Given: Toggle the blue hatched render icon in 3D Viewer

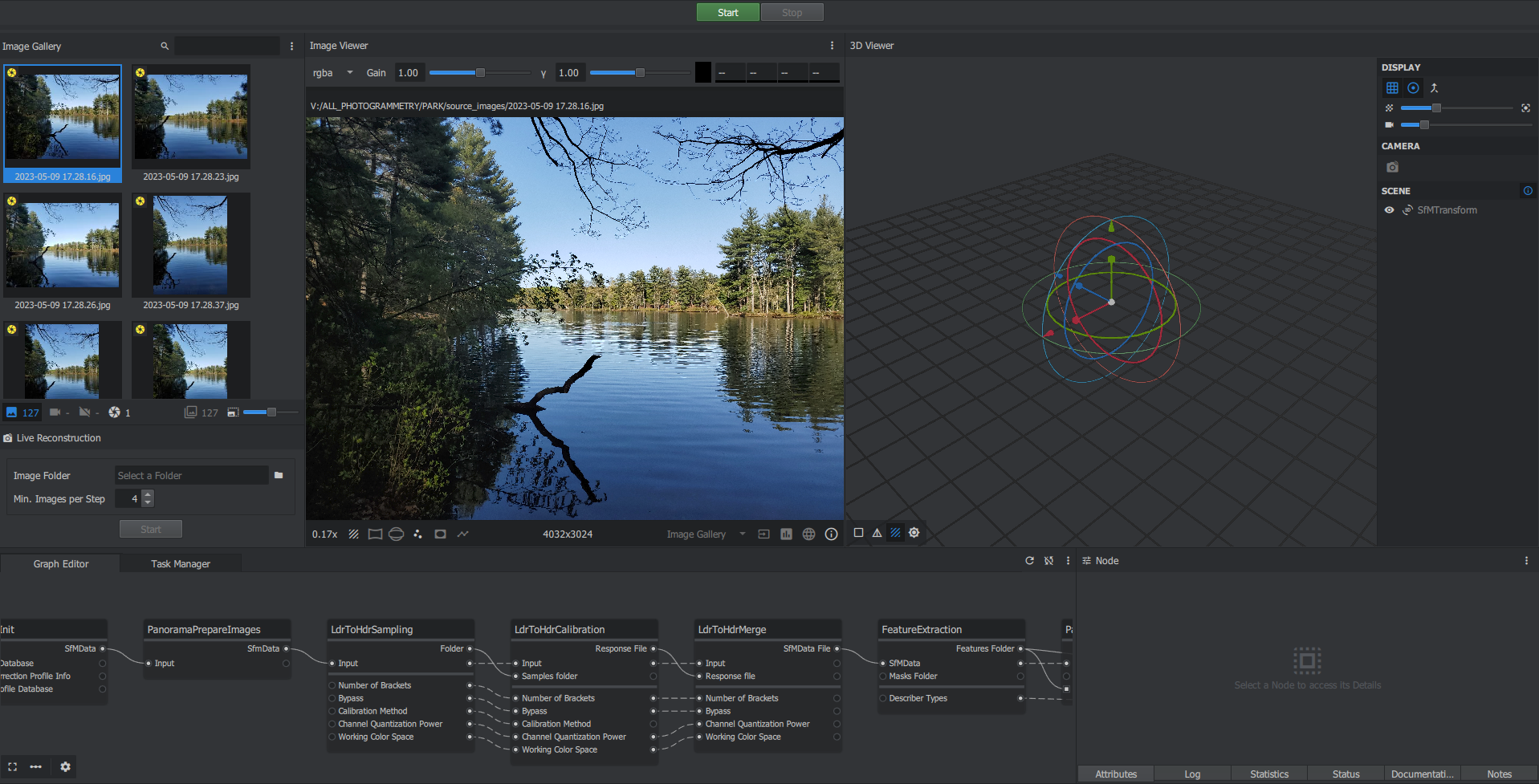Looking at the screenshot, I should [x=895, y=533].
